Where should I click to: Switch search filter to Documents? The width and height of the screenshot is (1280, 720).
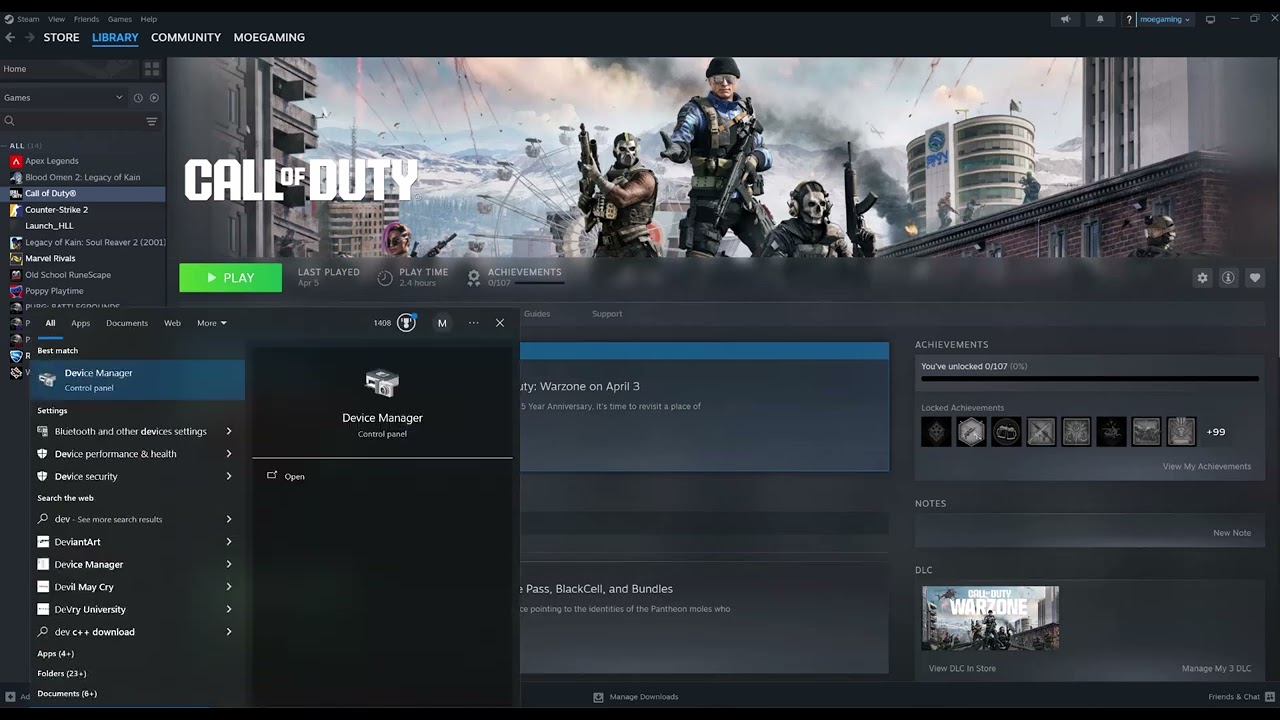click(x=127, y=323)
